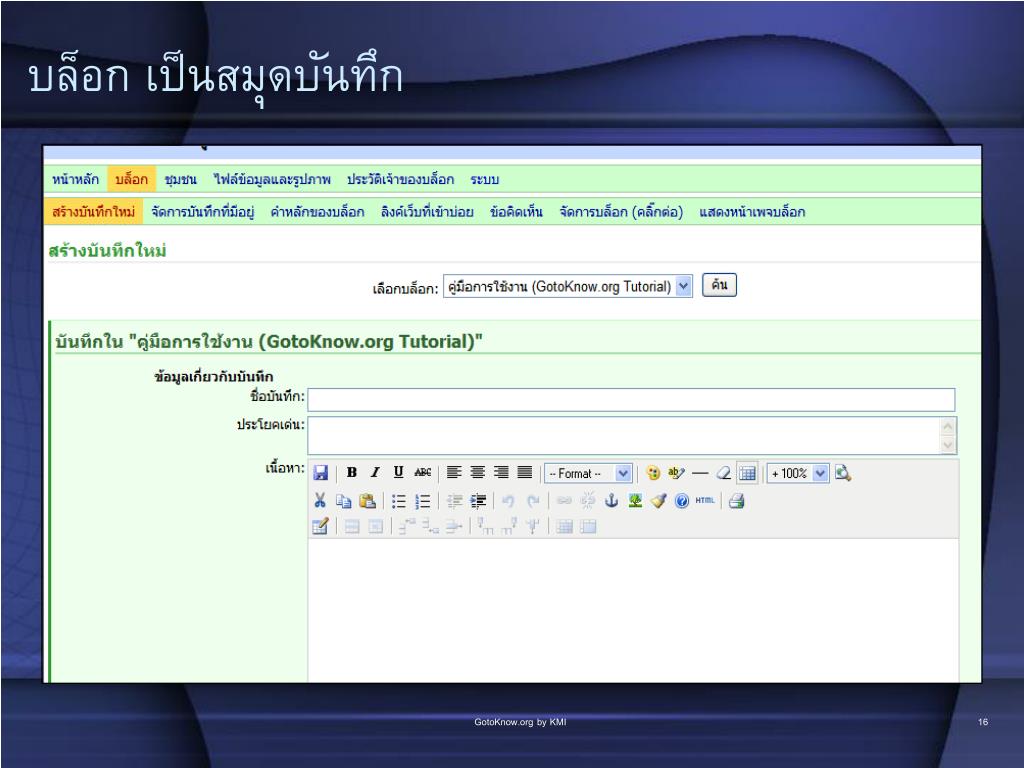Open คำหลักของบล็อก blog keywords link
This screenshot has width=1024, height=768.
click(x=317, y=212)
